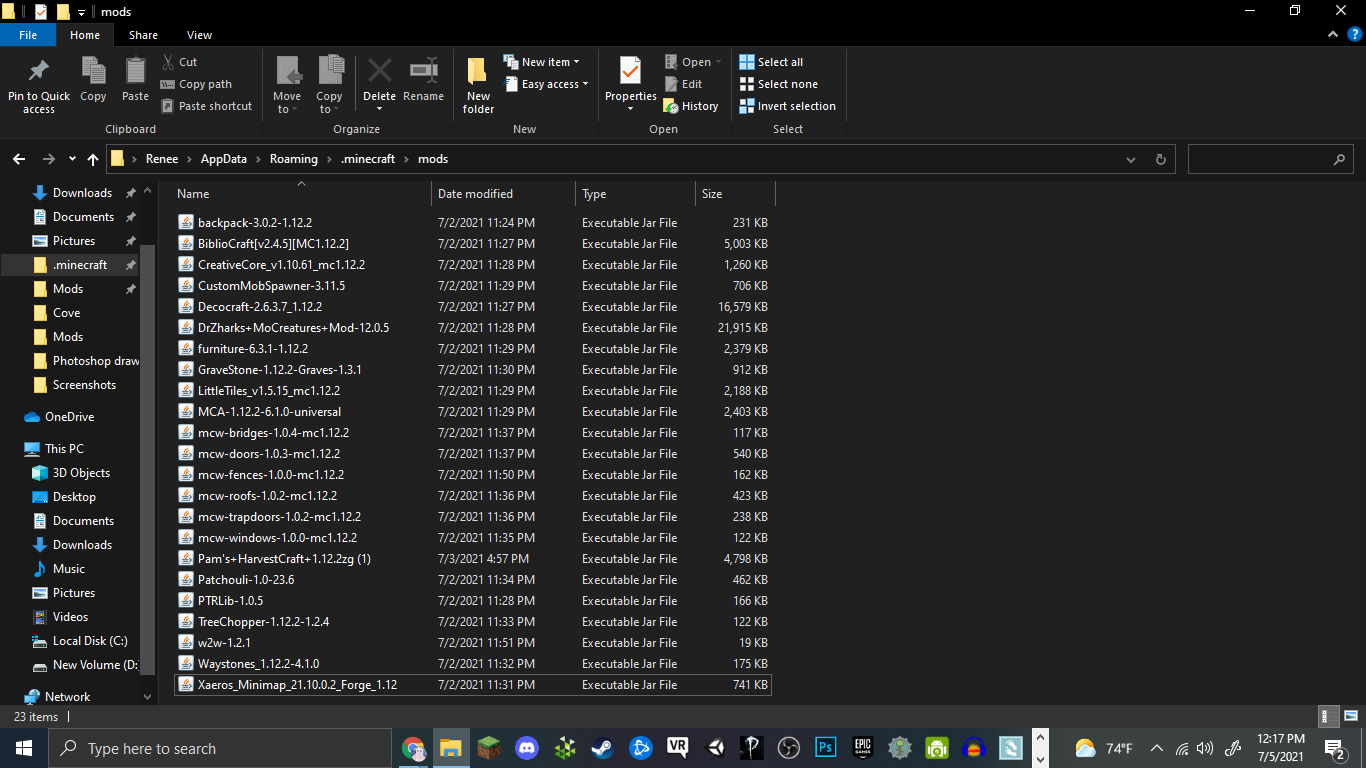
Task: Open the Recent locations dropdown arrow
Action: 72,159
